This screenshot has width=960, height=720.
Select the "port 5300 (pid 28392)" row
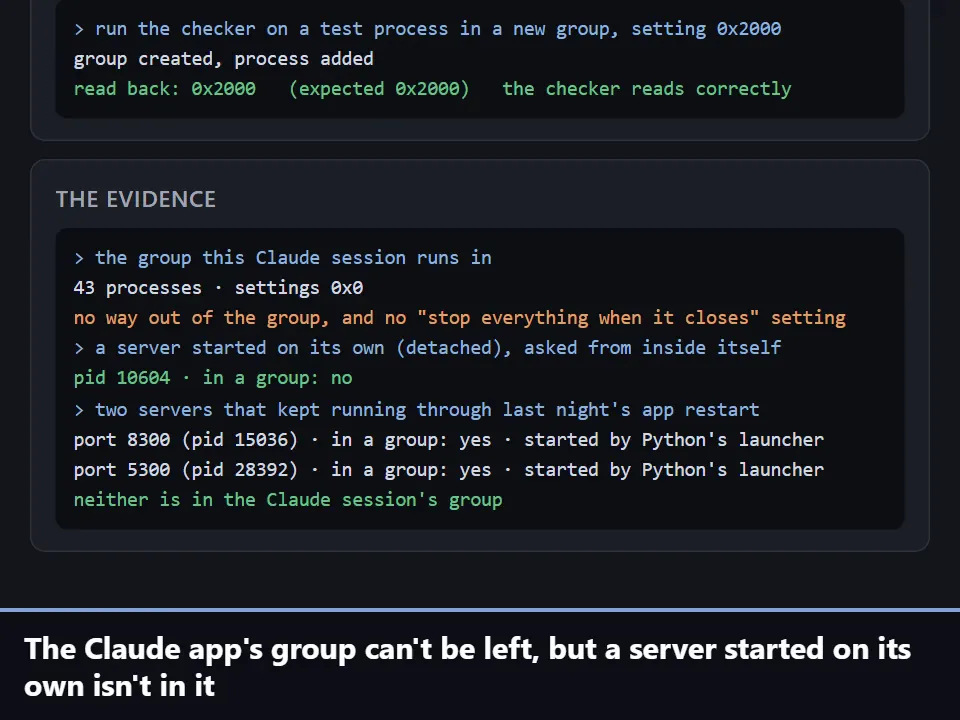[x=449, y=470]
